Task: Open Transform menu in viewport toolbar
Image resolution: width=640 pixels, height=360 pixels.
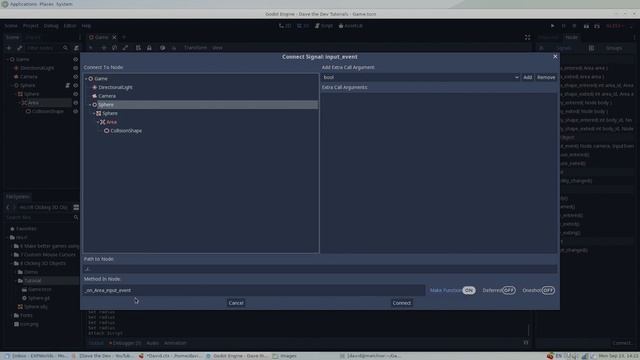Action: point(195,48)
